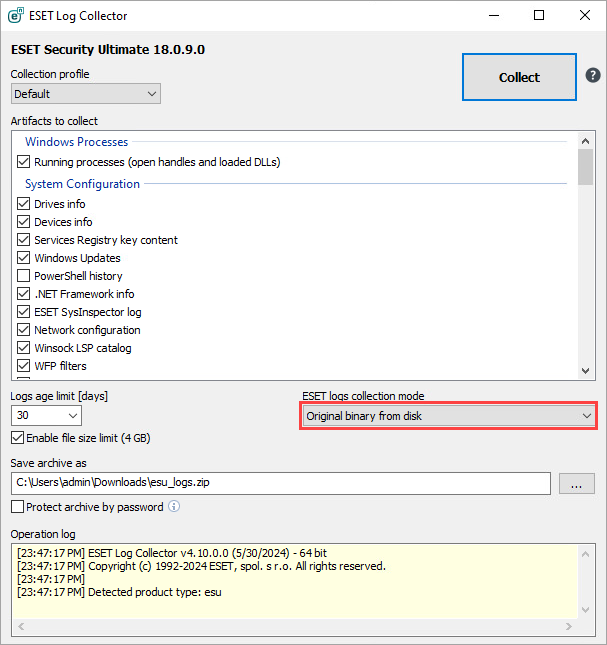Image resolution: width=607 pixels, height=645 pixels.
Task: Click the Copyright log line
Action: [201, 566]
